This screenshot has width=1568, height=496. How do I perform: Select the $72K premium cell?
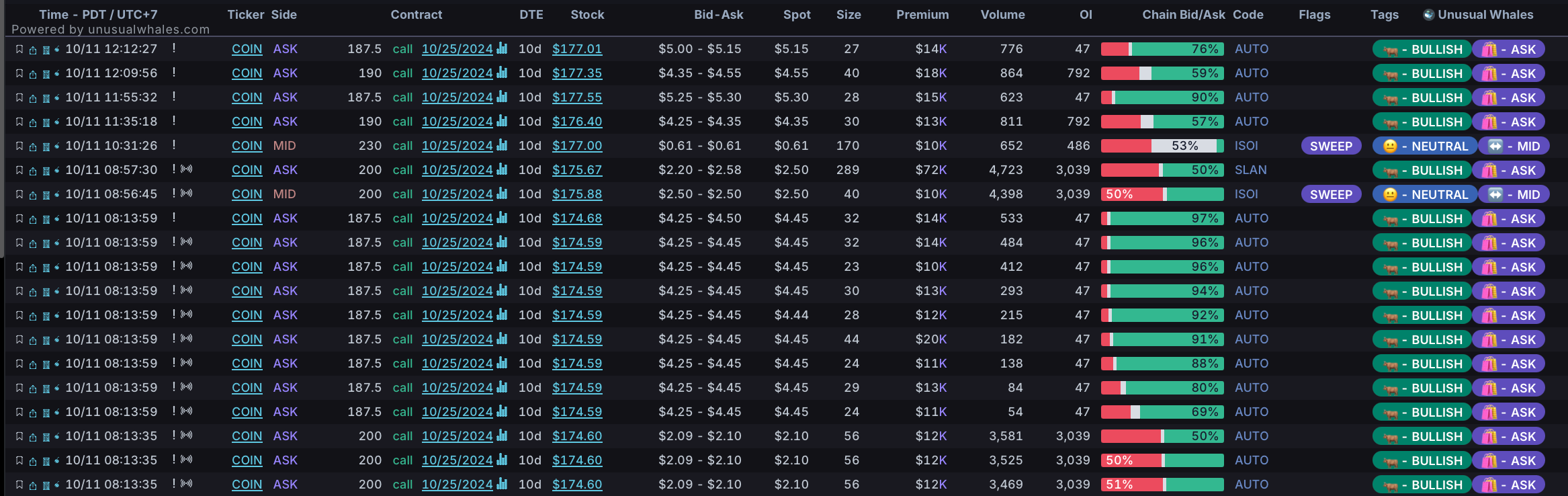(x=931, y=170)
